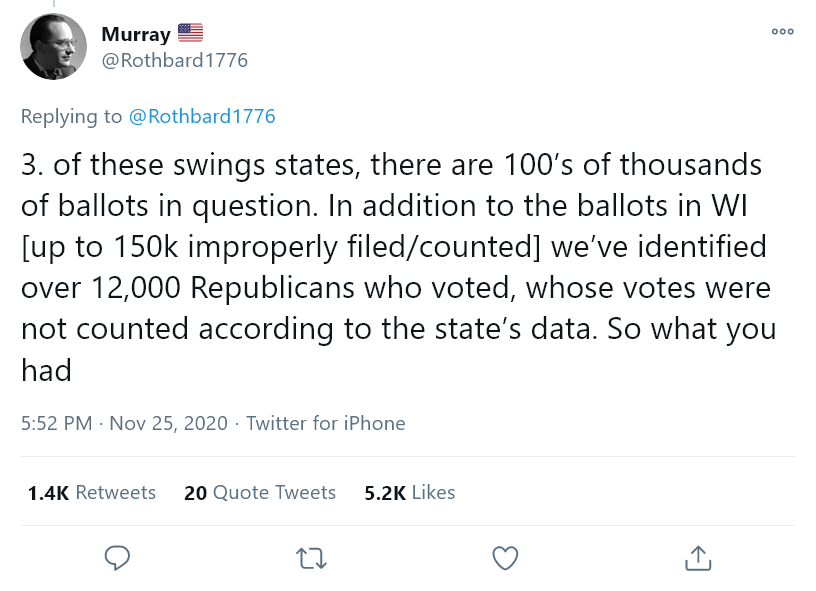
Task: Click the reply speech bubble icon
Action: [x=119, y=557]
